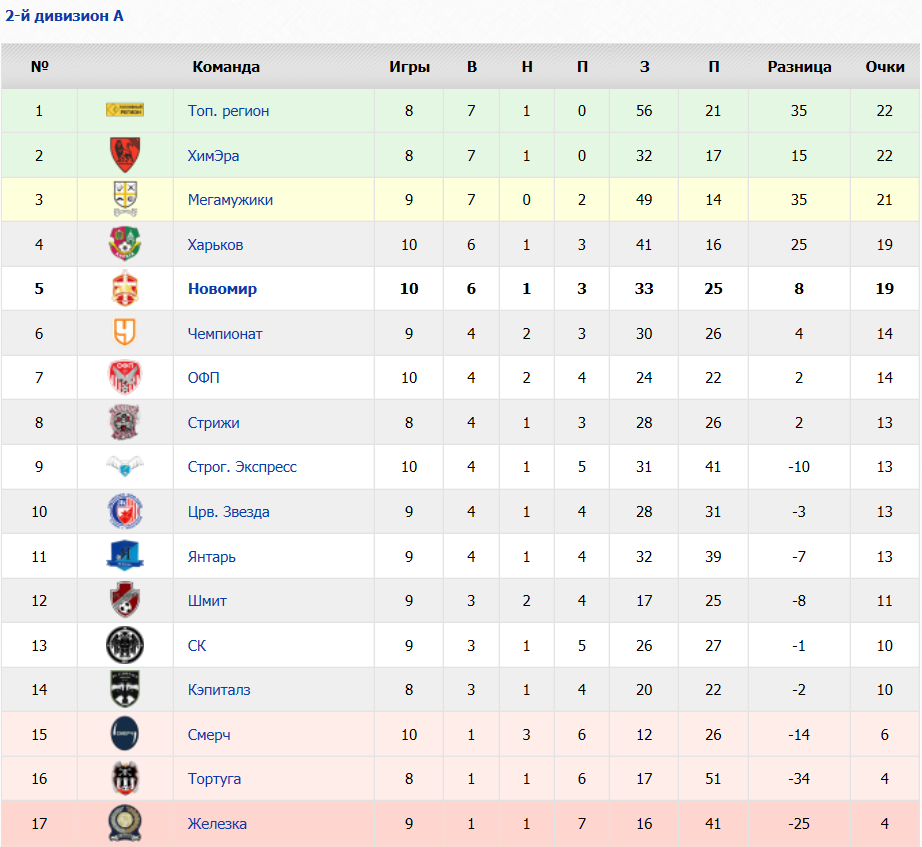The height and width of the screenshot is (847, 922).
Task: Click the Разница column header
Action: click(x=799, y=67)
